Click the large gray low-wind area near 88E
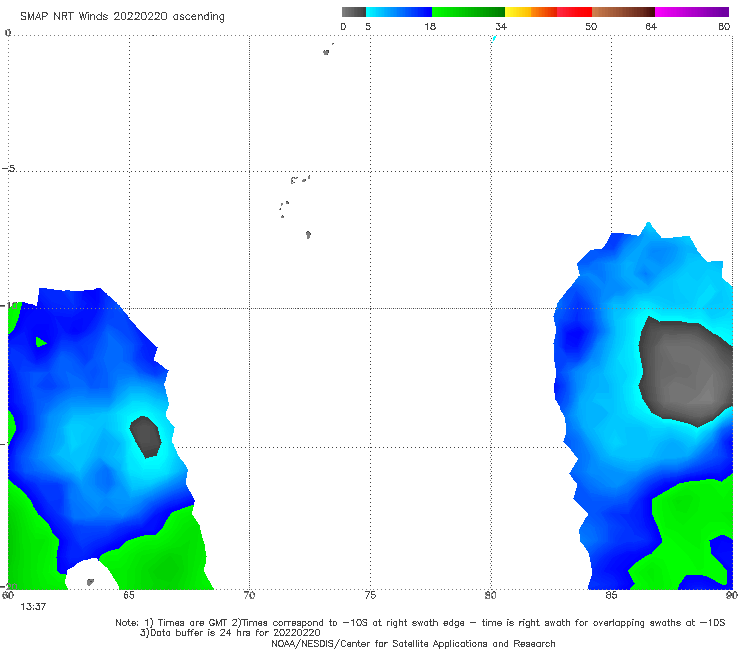740x650 pixels. pyautogui.click(x=687, y=371)
